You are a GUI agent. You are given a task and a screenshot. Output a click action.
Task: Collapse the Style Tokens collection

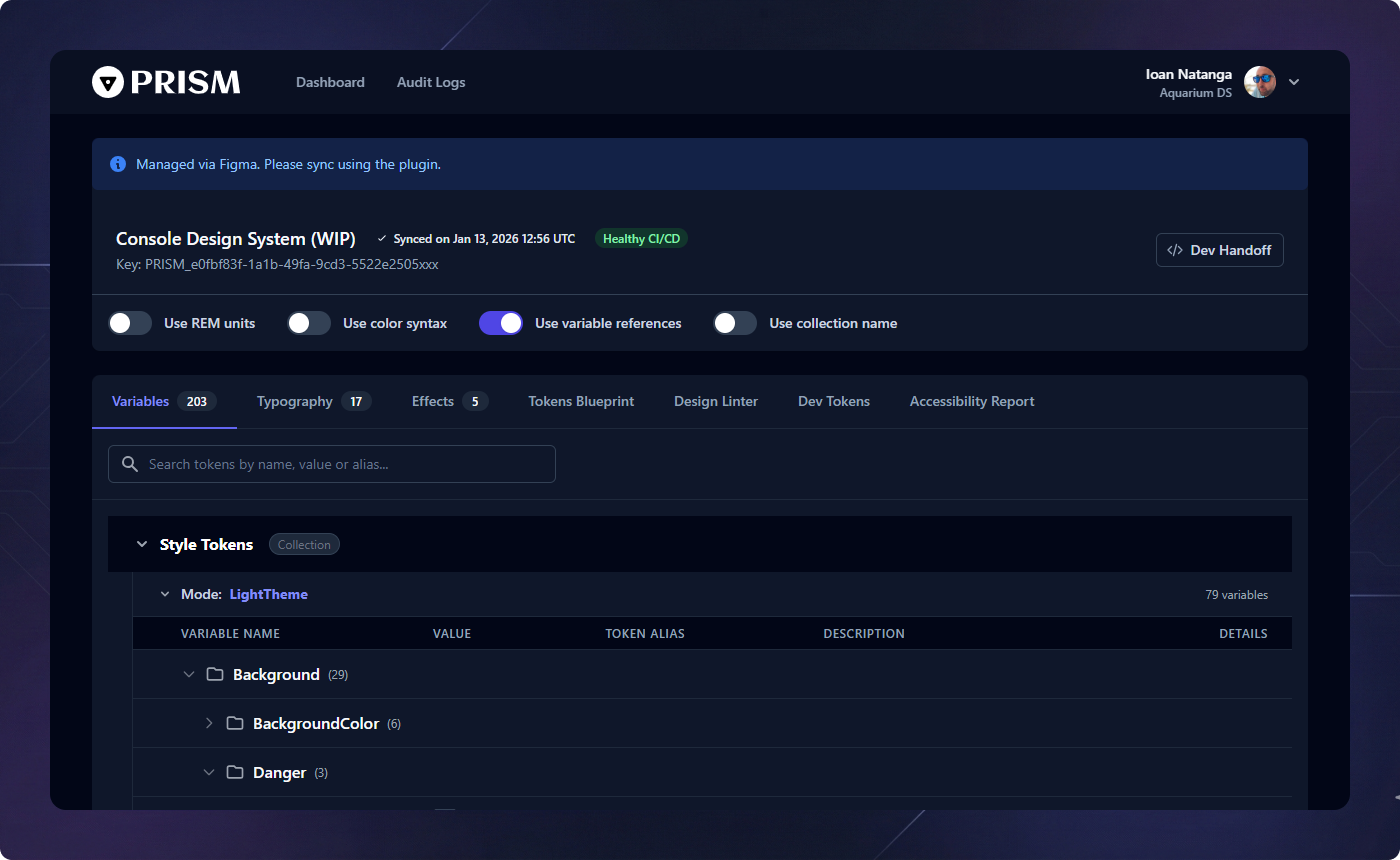click(142, 544)
